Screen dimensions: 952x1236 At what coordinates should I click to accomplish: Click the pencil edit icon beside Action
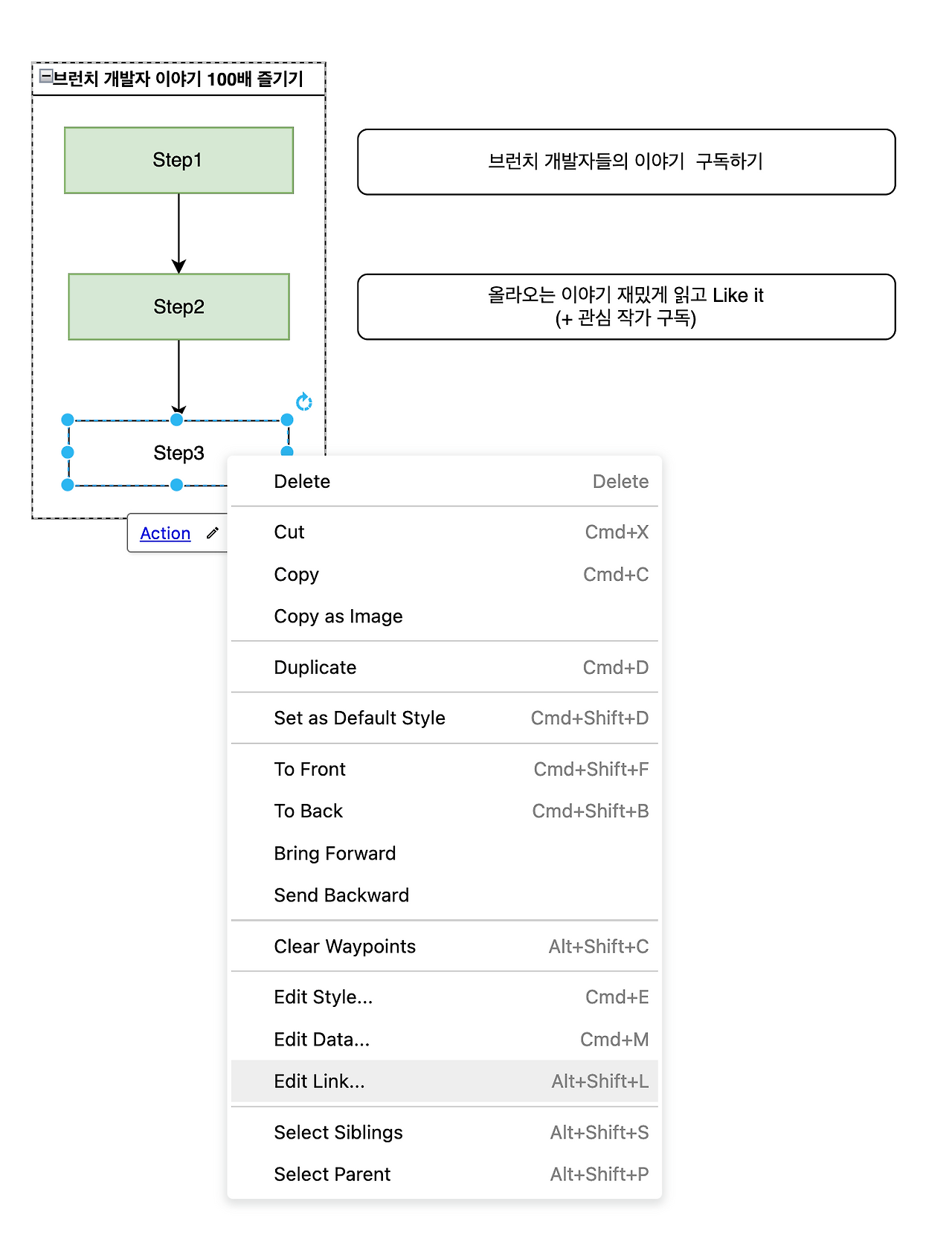point(212,533)
